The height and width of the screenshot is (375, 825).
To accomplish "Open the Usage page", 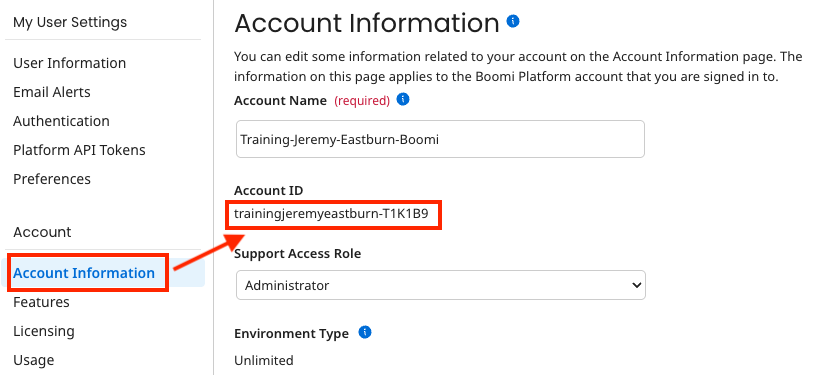I will 33,360.
